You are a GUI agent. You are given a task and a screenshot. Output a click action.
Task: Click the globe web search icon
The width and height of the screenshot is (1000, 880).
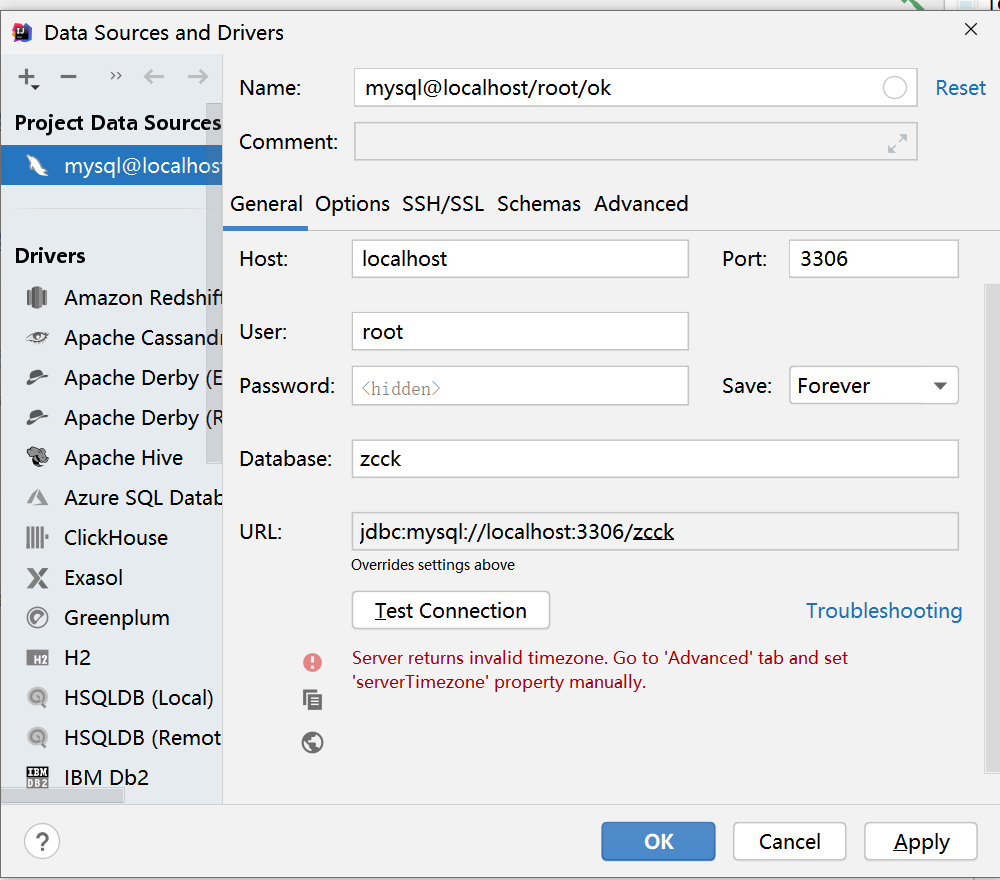[x=313, y=742]
